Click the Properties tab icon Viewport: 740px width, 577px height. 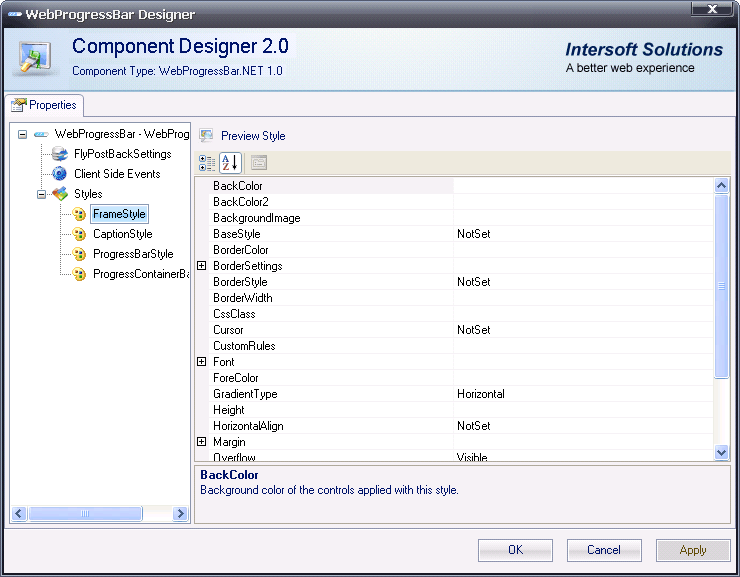(x=19, y=105)
